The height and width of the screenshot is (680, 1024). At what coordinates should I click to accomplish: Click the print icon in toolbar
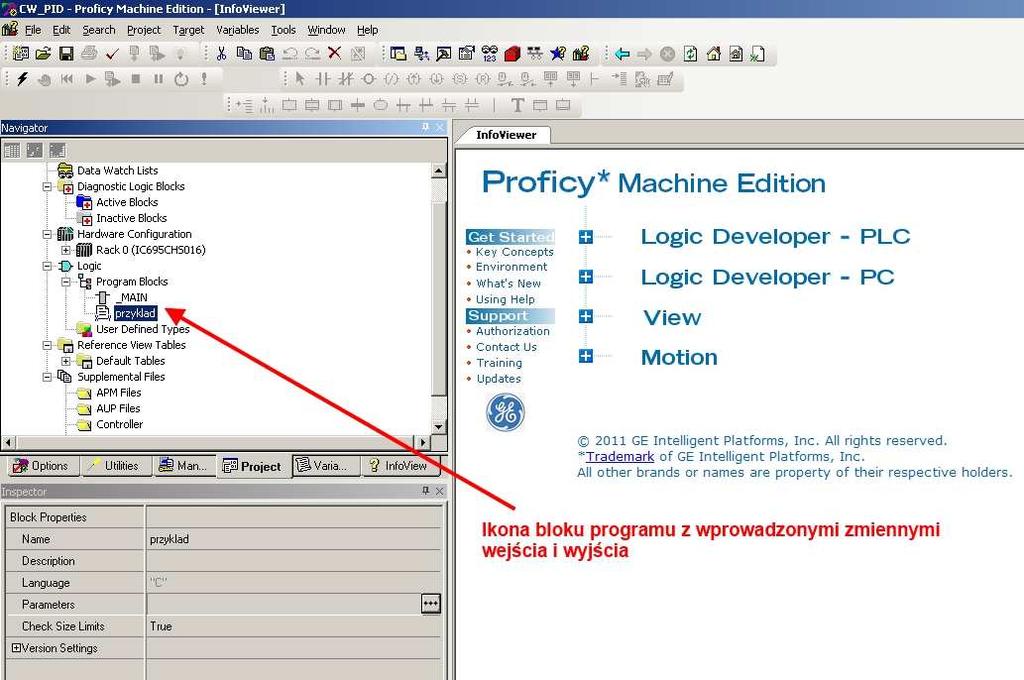(x=89, y=54)
